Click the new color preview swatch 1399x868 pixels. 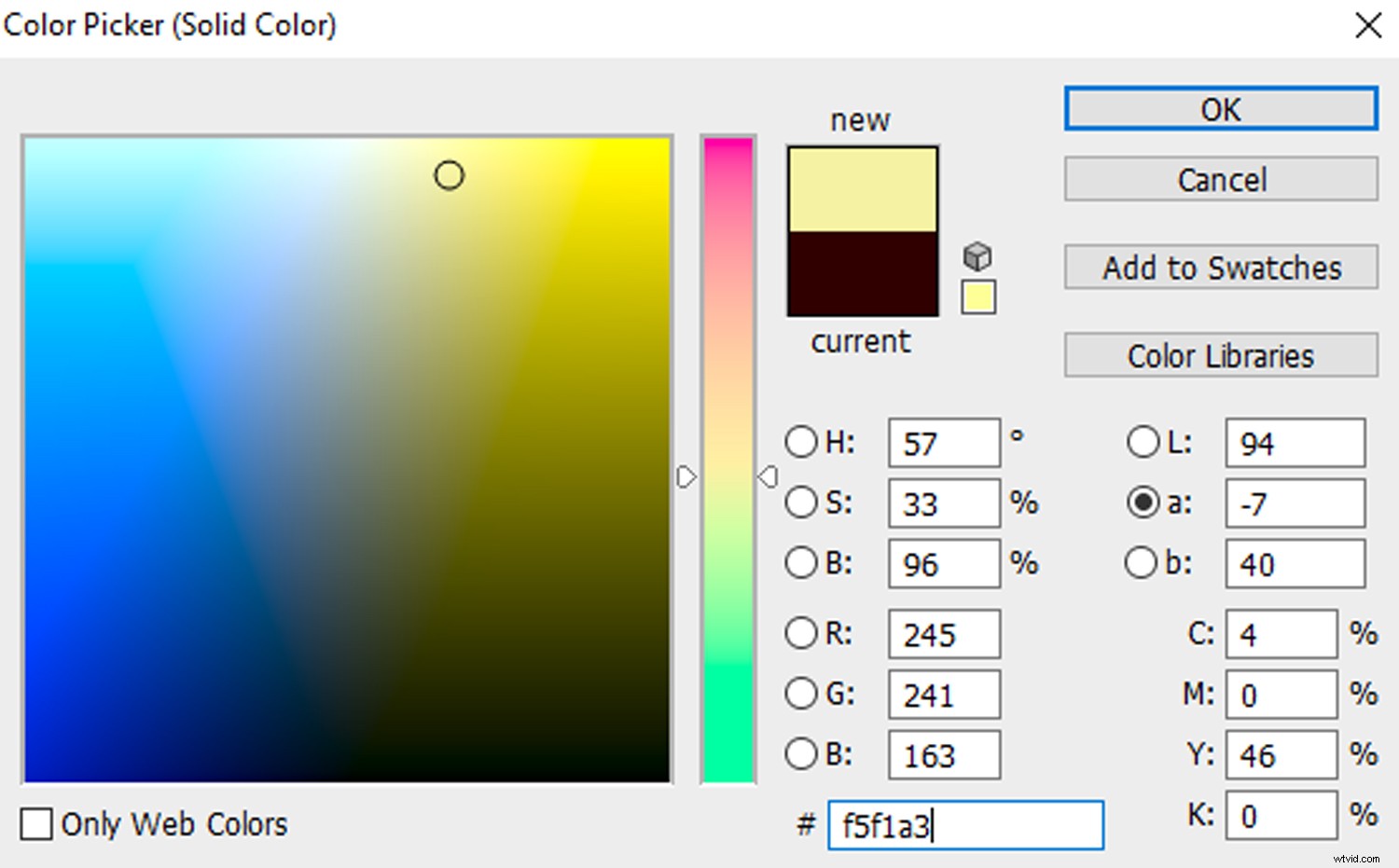click(x=860, y=186)
